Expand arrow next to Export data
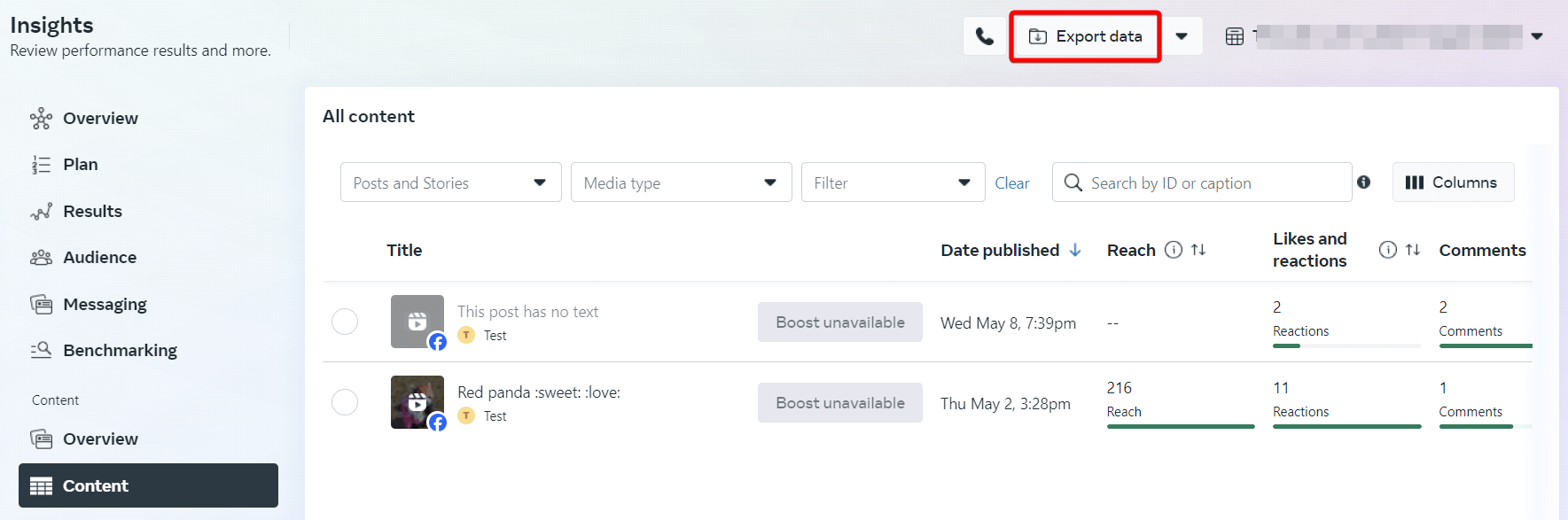 [1182, 36]
